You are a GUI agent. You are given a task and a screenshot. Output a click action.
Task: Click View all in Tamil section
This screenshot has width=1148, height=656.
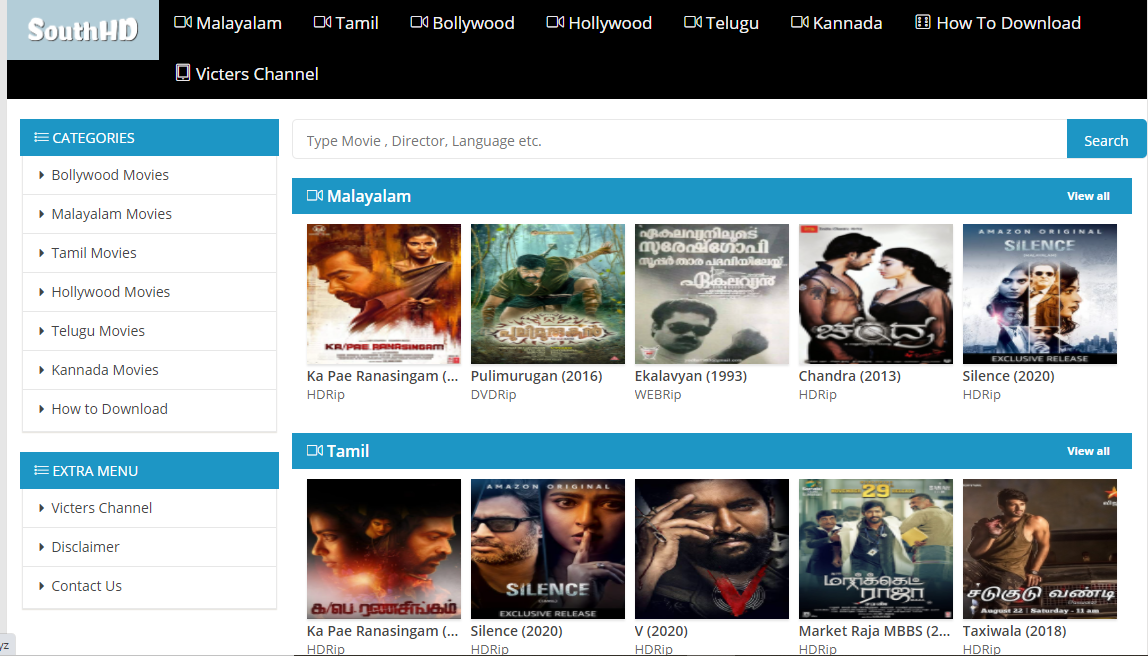[1088, 451]
